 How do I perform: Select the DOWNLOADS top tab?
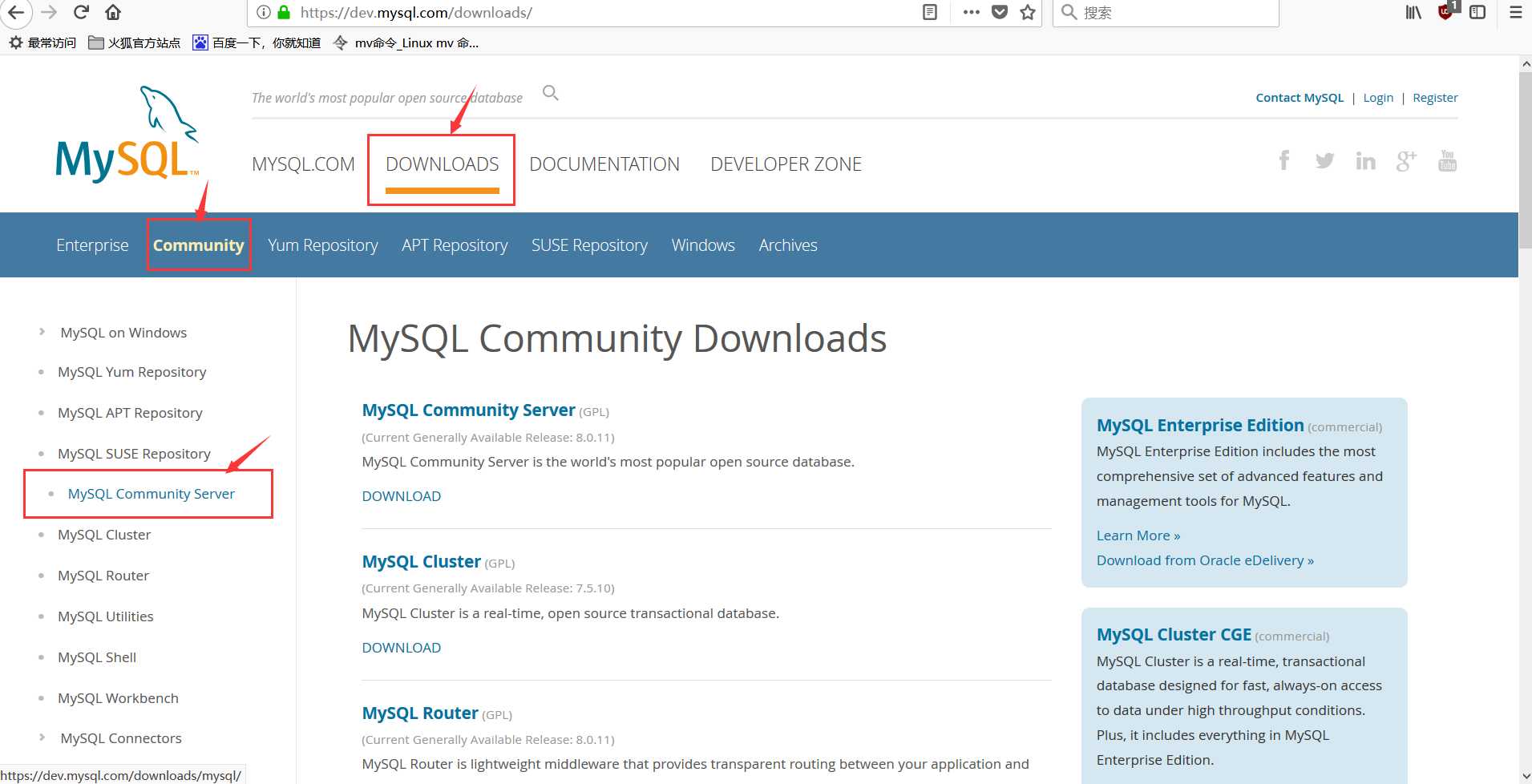(443, 164)
